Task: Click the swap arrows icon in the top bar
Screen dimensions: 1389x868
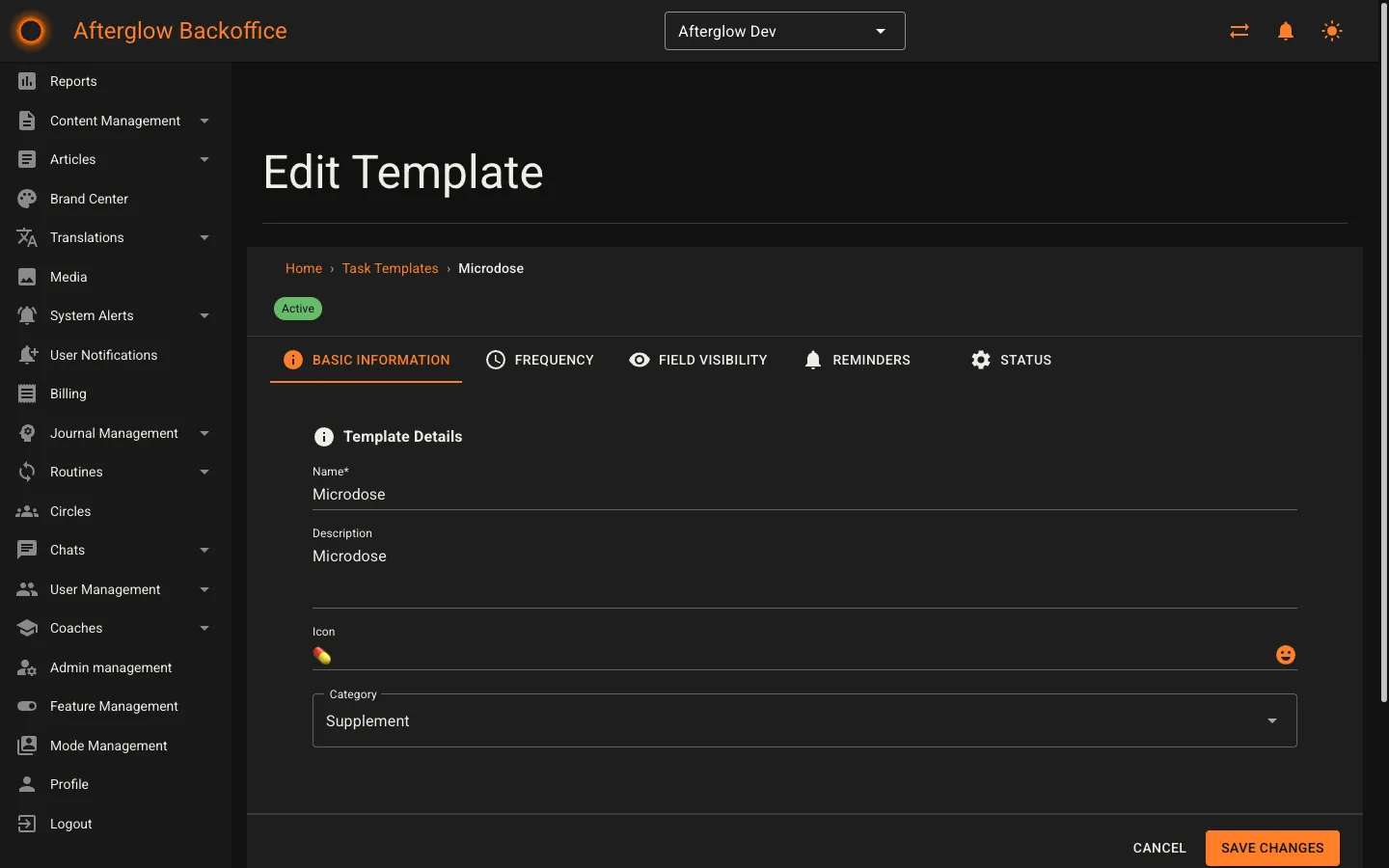Action: (x=1239, y=31)
